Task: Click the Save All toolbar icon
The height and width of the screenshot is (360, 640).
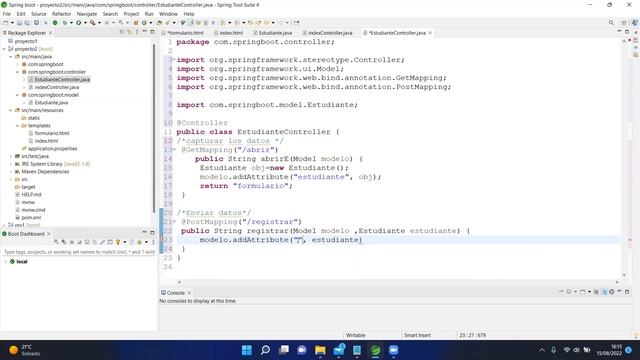Action: tap(27, 23)
